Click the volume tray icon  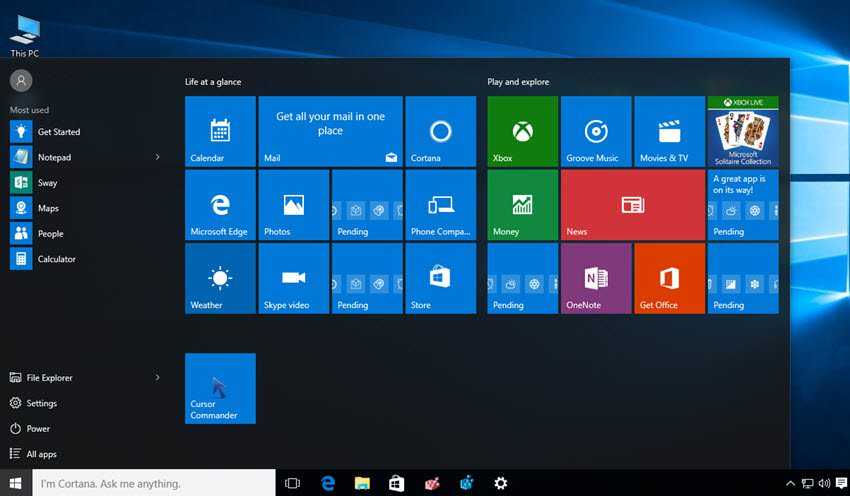[x=825, y=484]
